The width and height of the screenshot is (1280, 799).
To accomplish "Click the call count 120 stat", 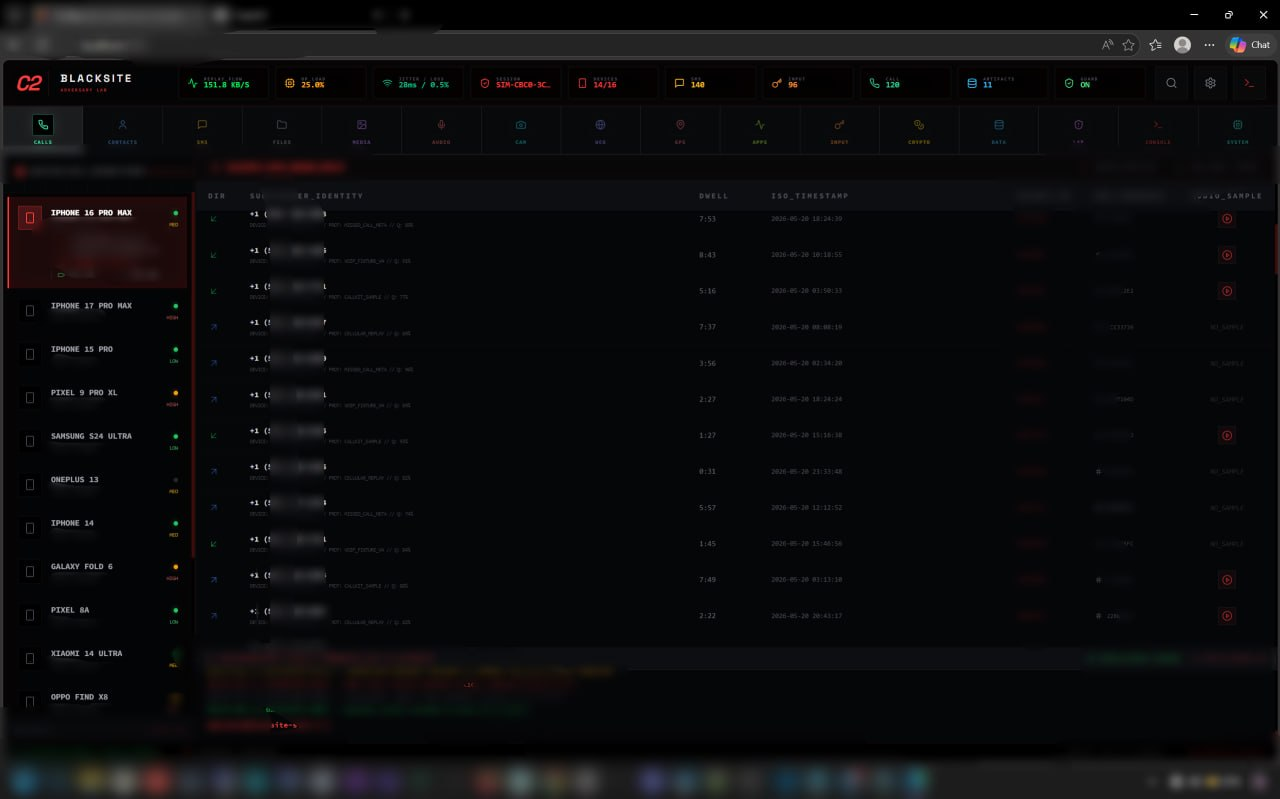I will tap(906, 83).
